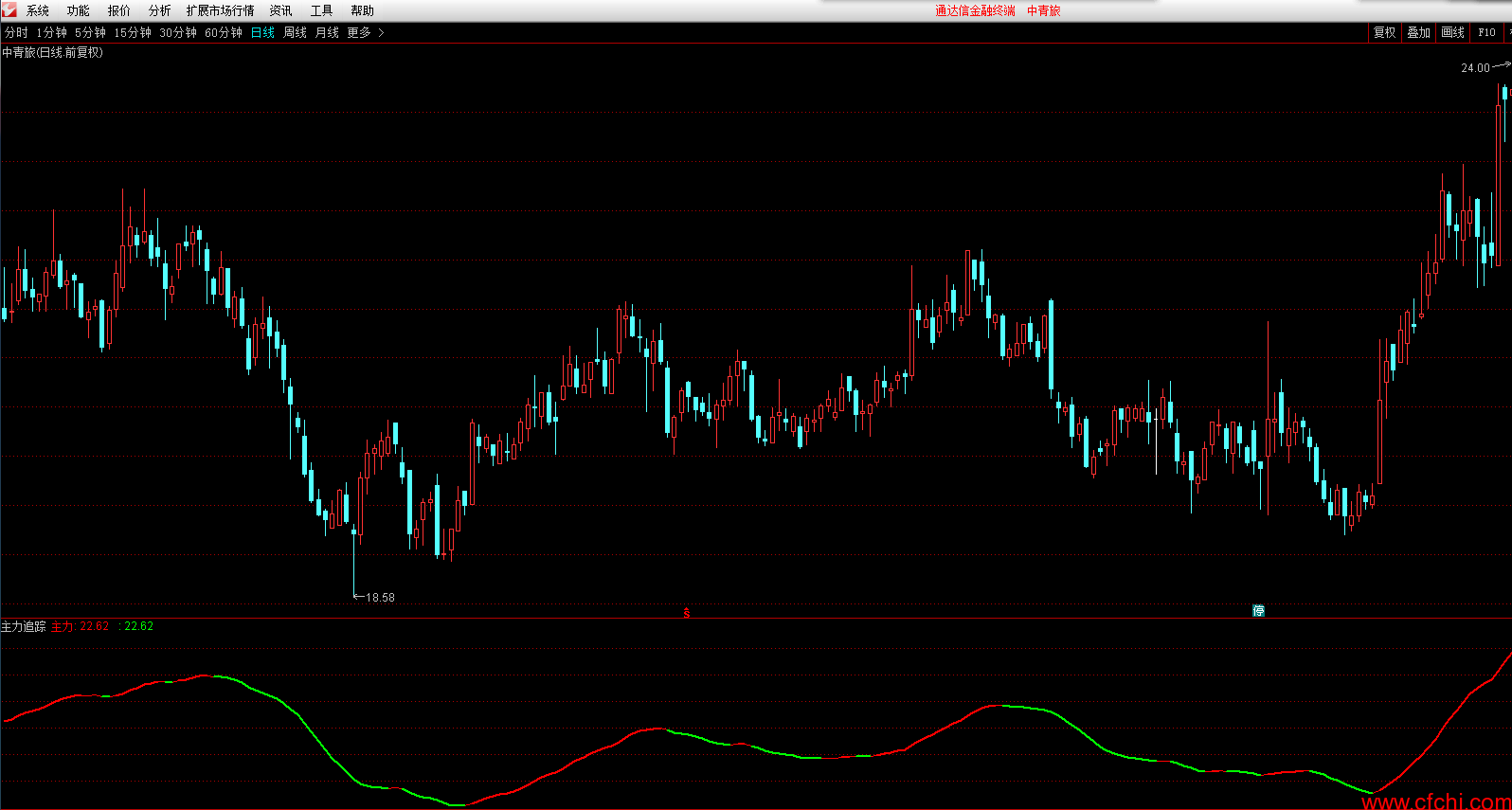Switch to the 15分钟 period tab
This screenshot has height=810, width=1512.
(x=133, y=32)
